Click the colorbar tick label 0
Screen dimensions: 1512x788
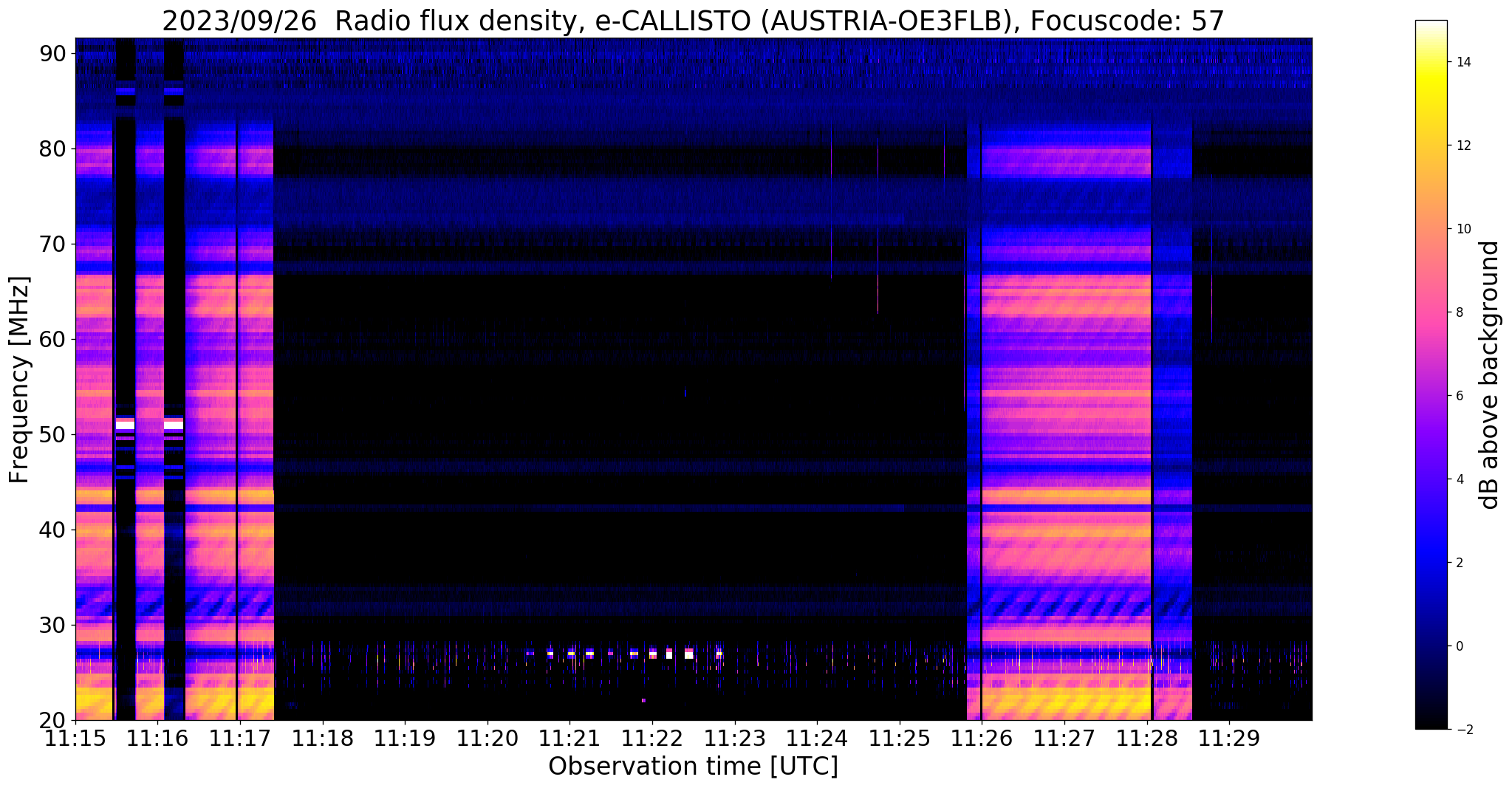click(x=1459, y=646)
